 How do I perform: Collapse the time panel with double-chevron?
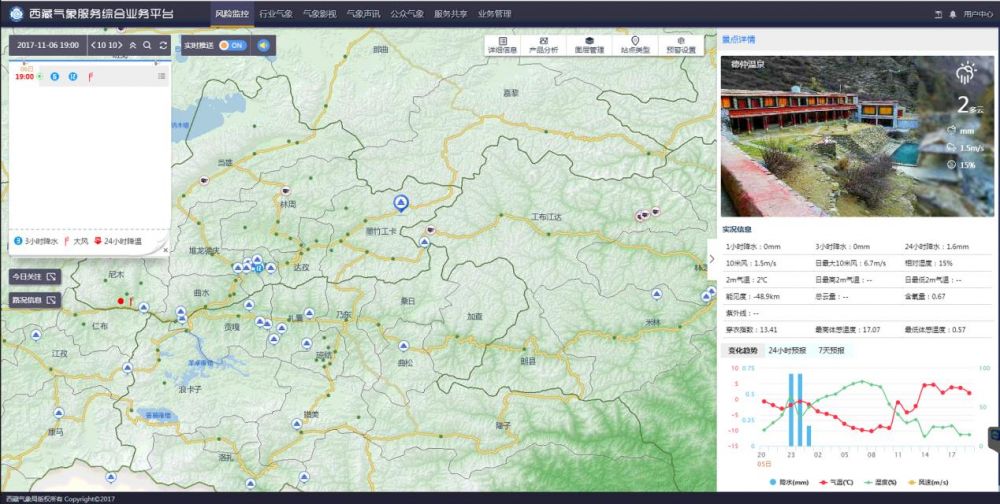[x=133, y=45]
